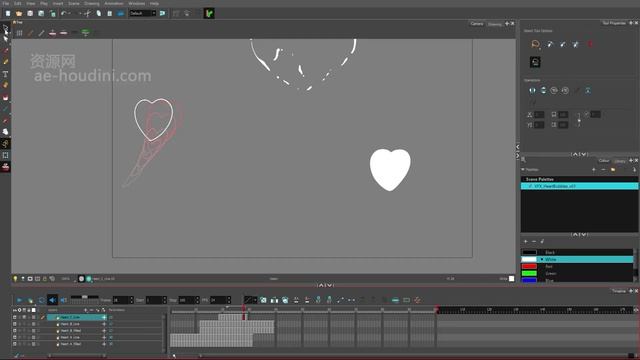Toggle enable checkbox of Heart_A_Filled layer
Viewport: 640px width, 360px height.
click(15, 344)
